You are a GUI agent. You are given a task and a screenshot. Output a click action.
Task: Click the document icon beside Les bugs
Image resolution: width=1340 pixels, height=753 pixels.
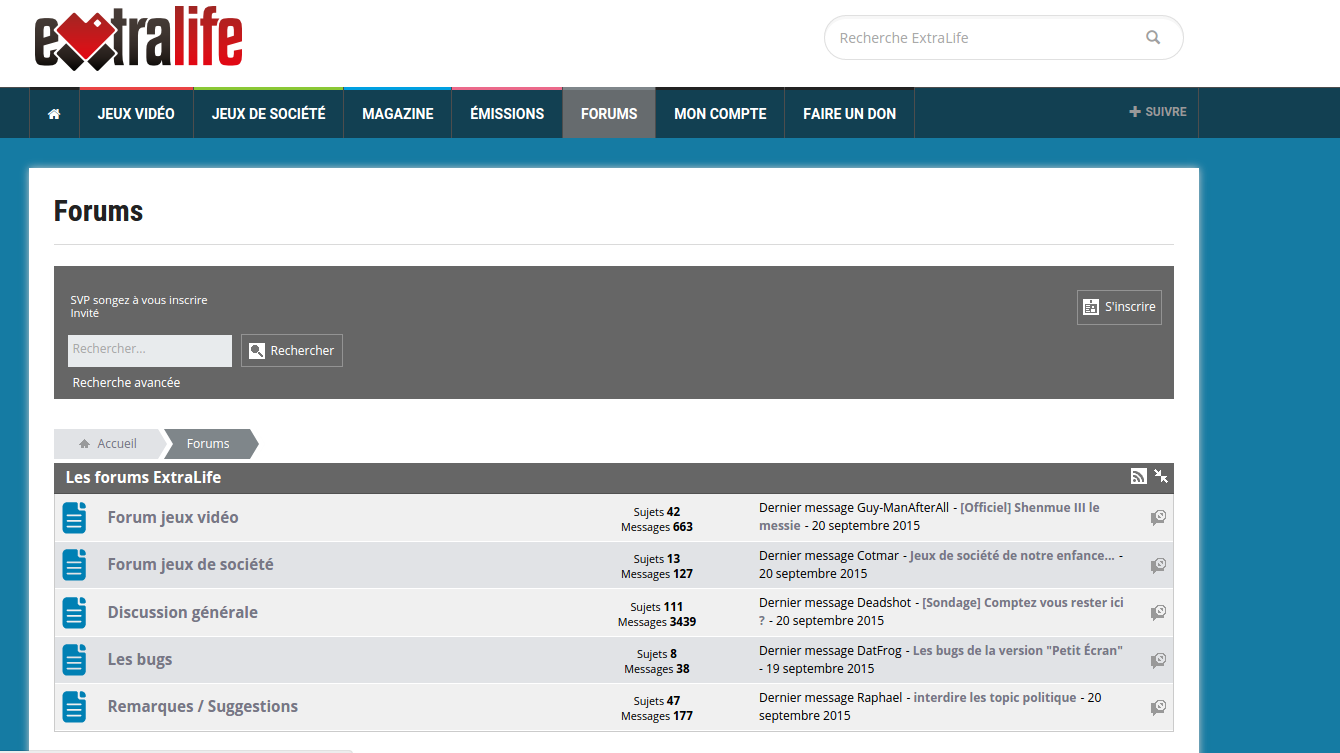[75, 660]
